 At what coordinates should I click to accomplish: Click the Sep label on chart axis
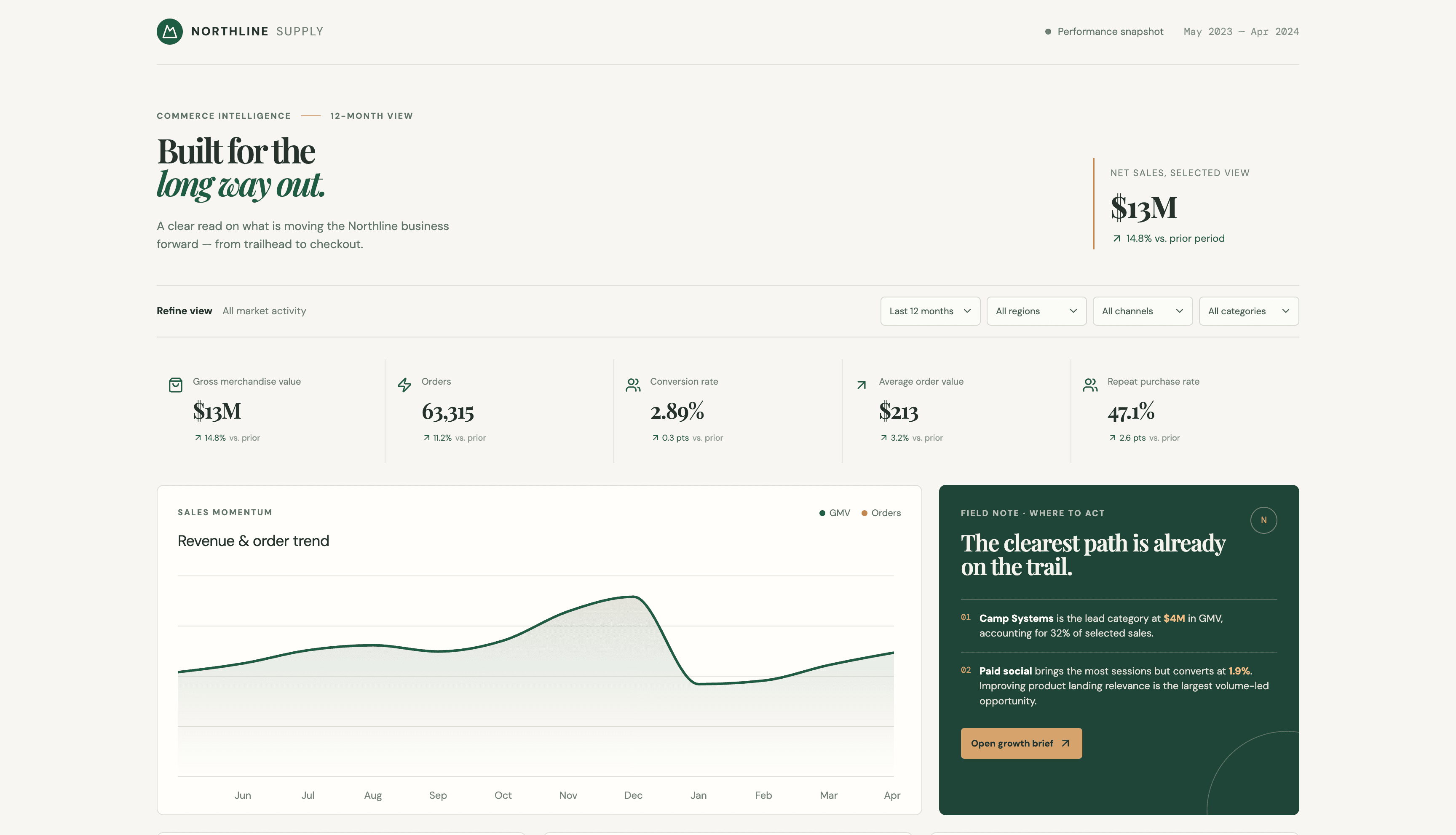[x=438, y=795]
